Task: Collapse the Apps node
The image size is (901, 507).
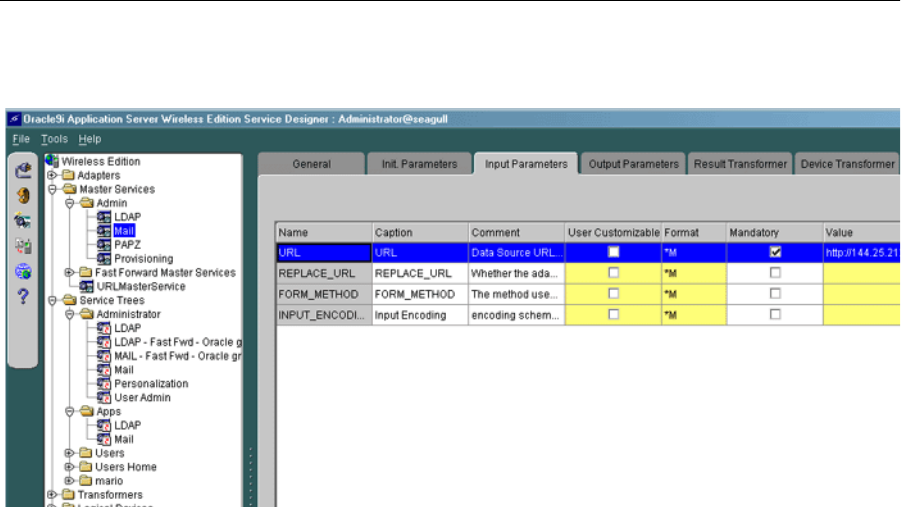Action: [x=70, y=411]
